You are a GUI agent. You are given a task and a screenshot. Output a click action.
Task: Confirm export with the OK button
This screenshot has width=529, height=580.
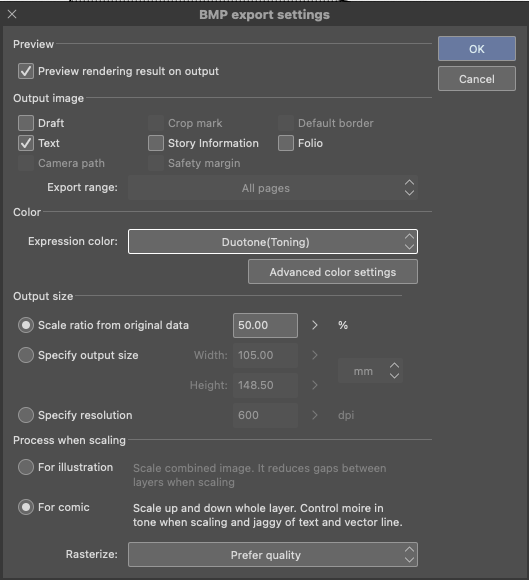point(476,48)
